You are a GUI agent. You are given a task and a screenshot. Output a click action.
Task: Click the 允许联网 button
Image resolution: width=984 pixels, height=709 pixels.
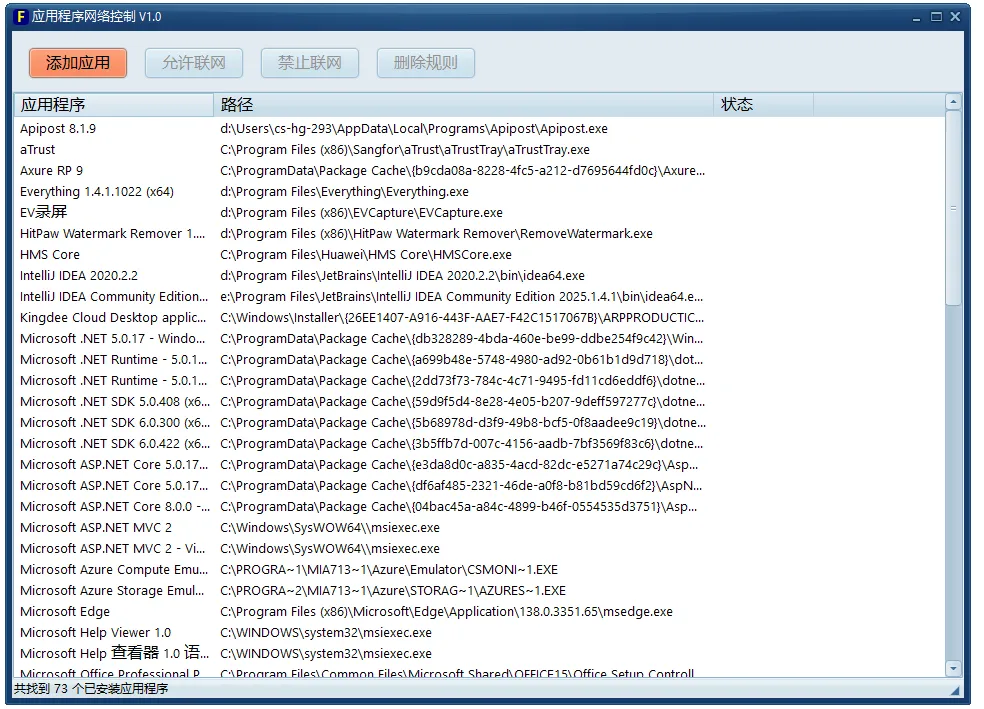(194, 63)
